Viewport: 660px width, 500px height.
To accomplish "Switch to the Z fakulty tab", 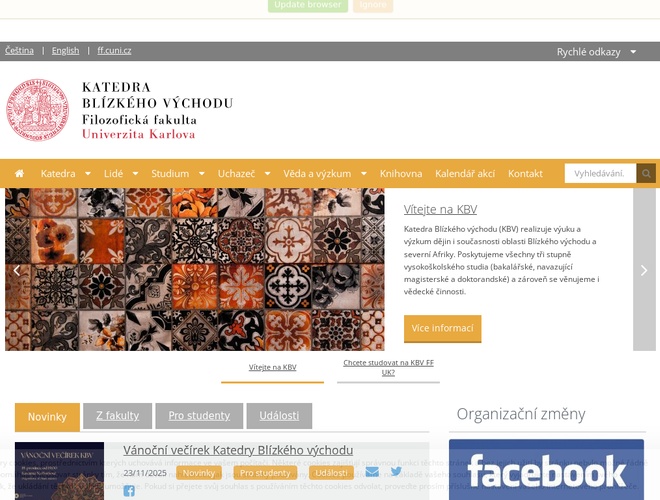I will pyautogui.click(x=117, y=416).
